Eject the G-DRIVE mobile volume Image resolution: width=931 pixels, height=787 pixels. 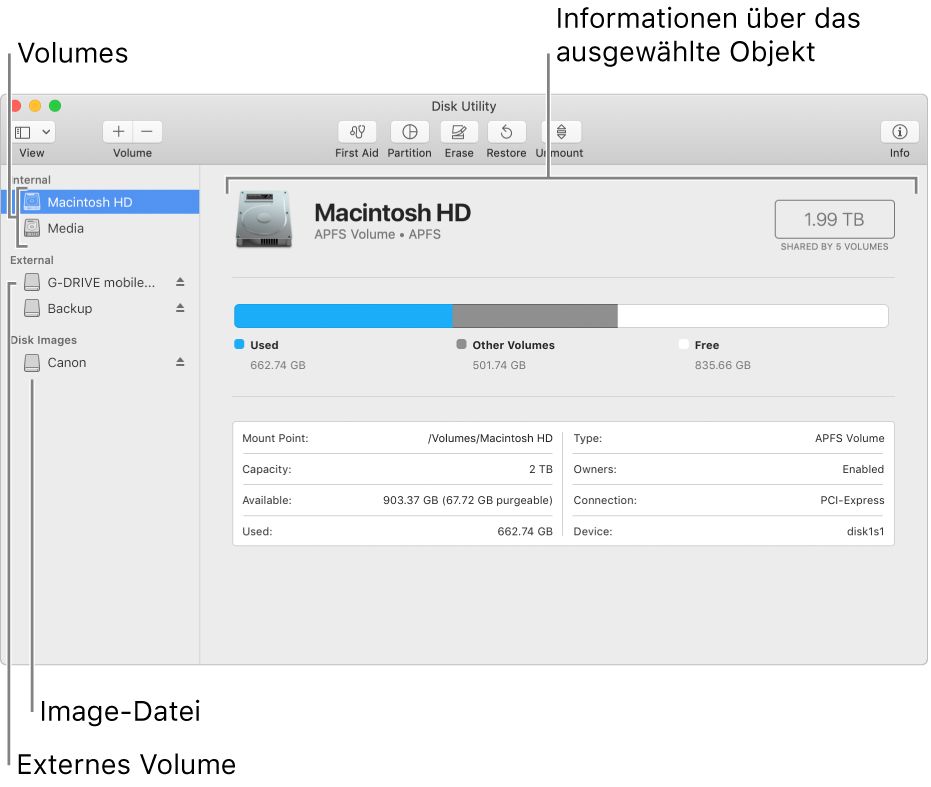coord(180,283)
